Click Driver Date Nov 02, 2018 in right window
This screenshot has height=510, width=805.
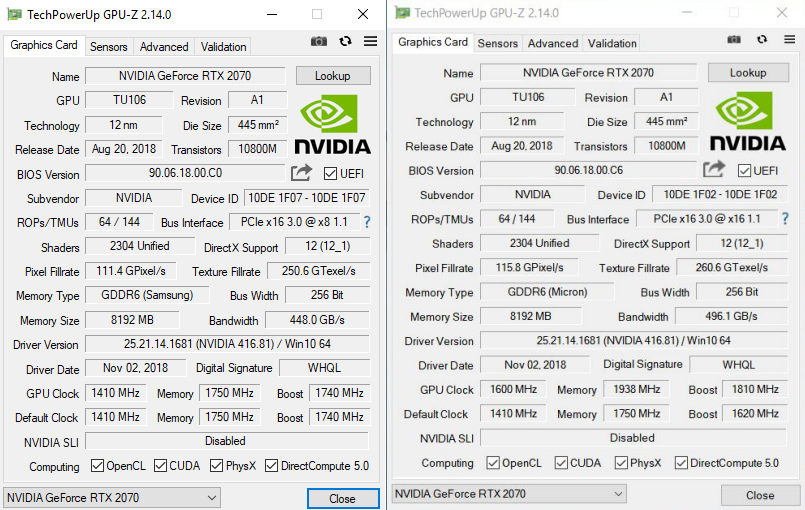[x=535, y=365]
